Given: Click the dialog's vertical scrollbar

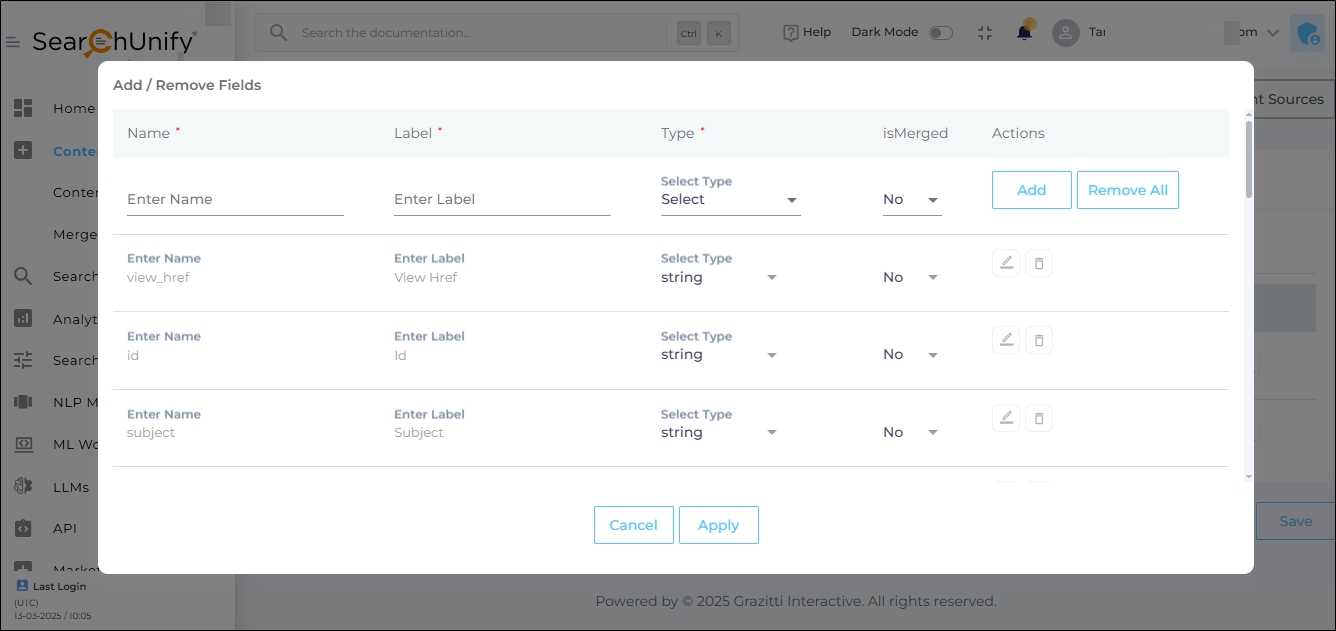Looking at the screenshot, I should click(x=1248, y=160).
